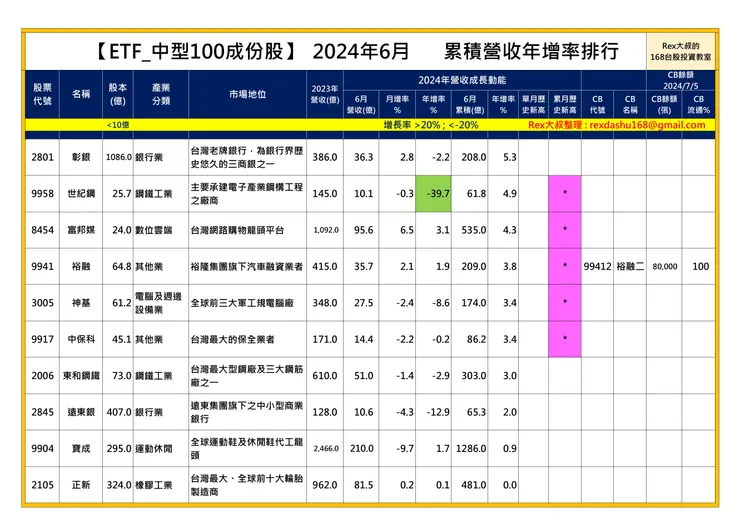
Task: Select the capital value 1086.0 for 彰銀
Action: (x=118, y=157)
